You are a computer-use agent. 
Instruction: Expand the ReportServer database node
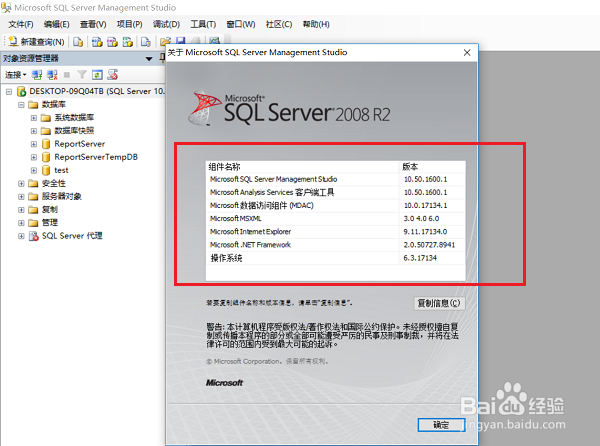click(34, 144)
